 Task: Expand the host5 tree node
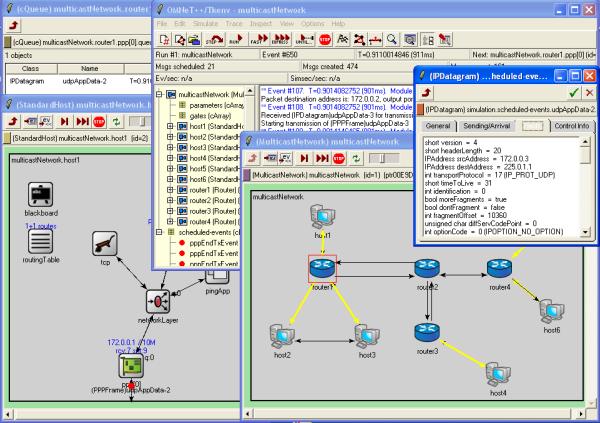pyautogui.click(x=170, y=168)
